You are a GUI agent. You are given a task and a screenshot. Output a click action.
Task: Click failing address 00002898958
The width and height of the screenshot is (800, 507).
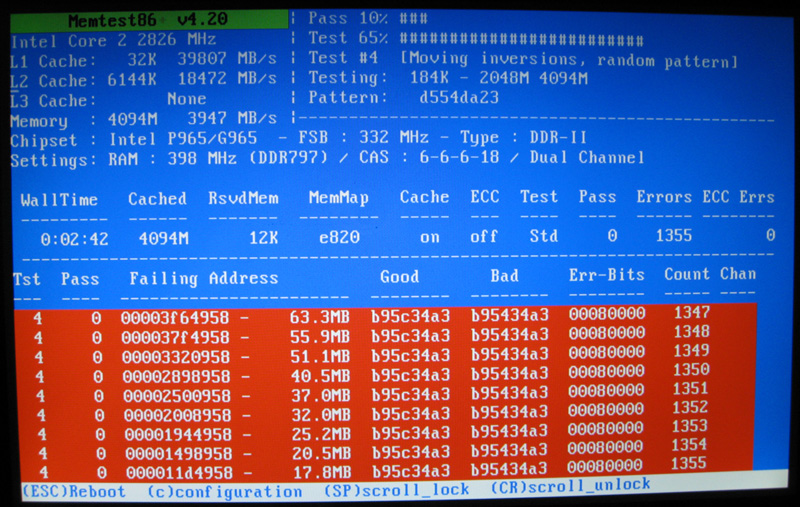(177, 377)
